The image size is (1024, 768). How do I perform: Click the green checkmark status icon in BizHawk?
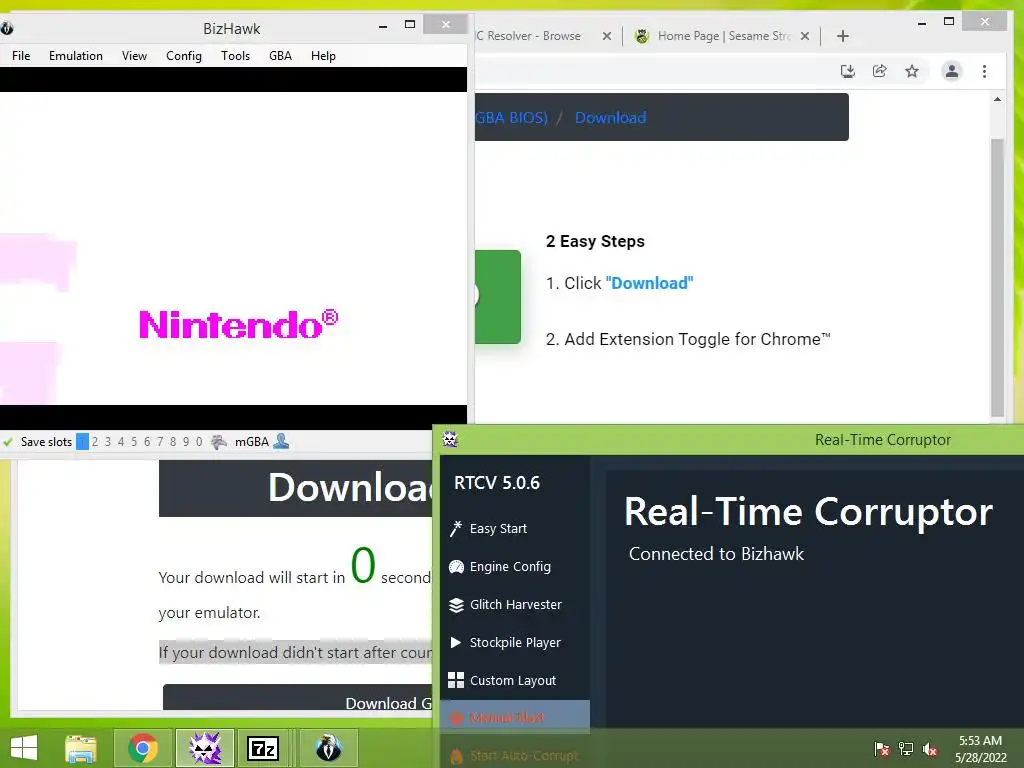point(8,442)
